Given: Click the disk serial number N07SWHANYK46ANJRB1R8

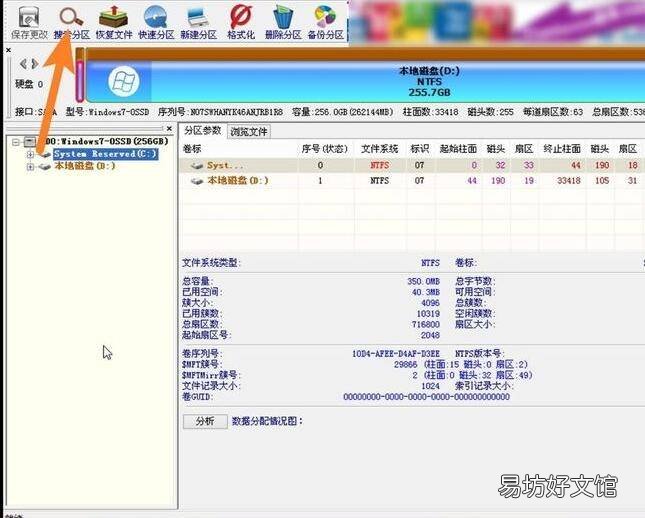Looking at the screenshot, I should coord(237,111).
